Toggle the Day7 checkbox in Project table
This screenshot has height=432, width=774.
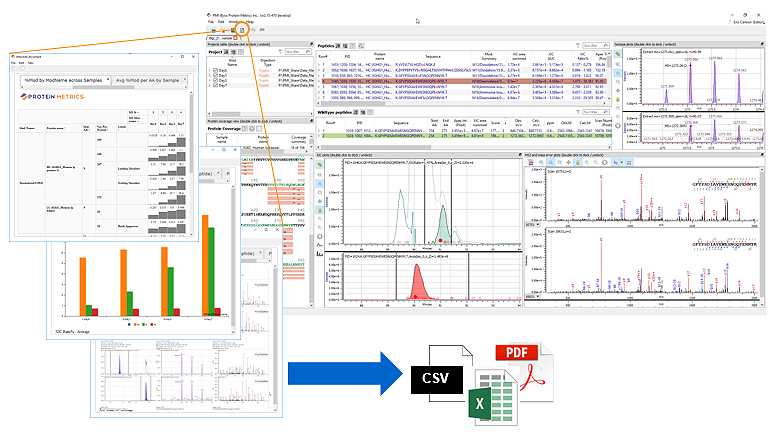[x=215, y=85]
